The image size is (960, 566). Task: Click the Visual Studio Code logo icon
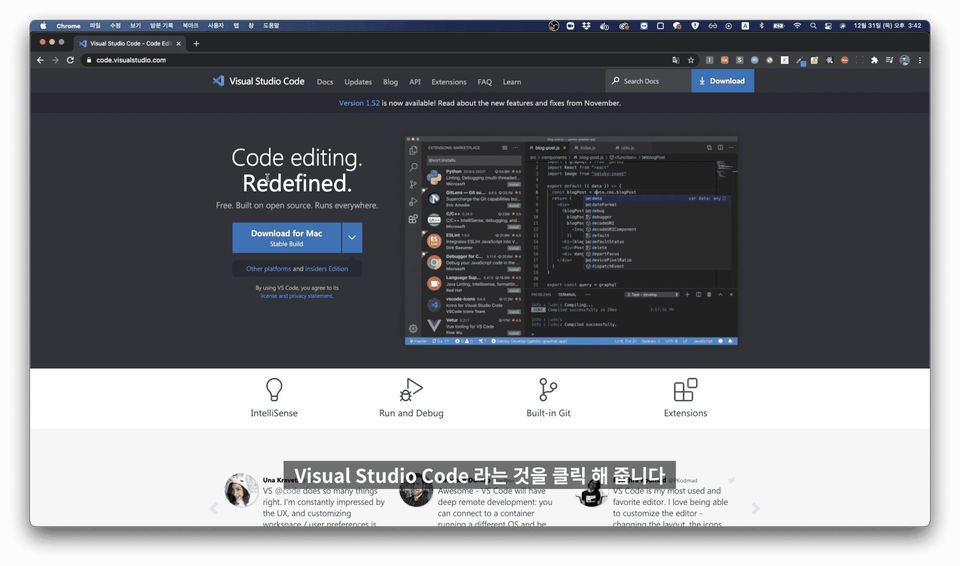[x=218, y=81]
